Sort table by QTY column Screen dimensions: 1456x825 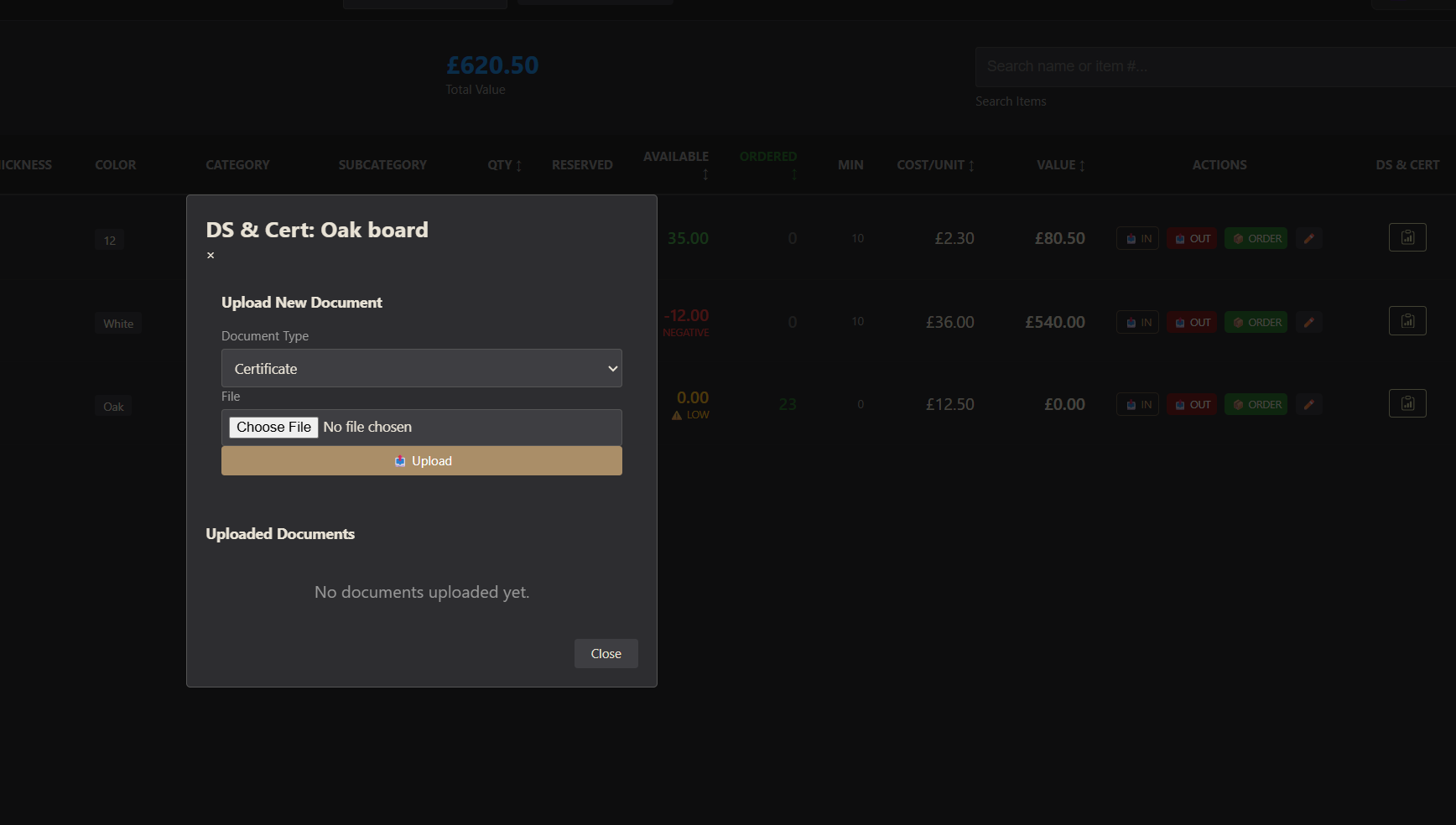505,165
